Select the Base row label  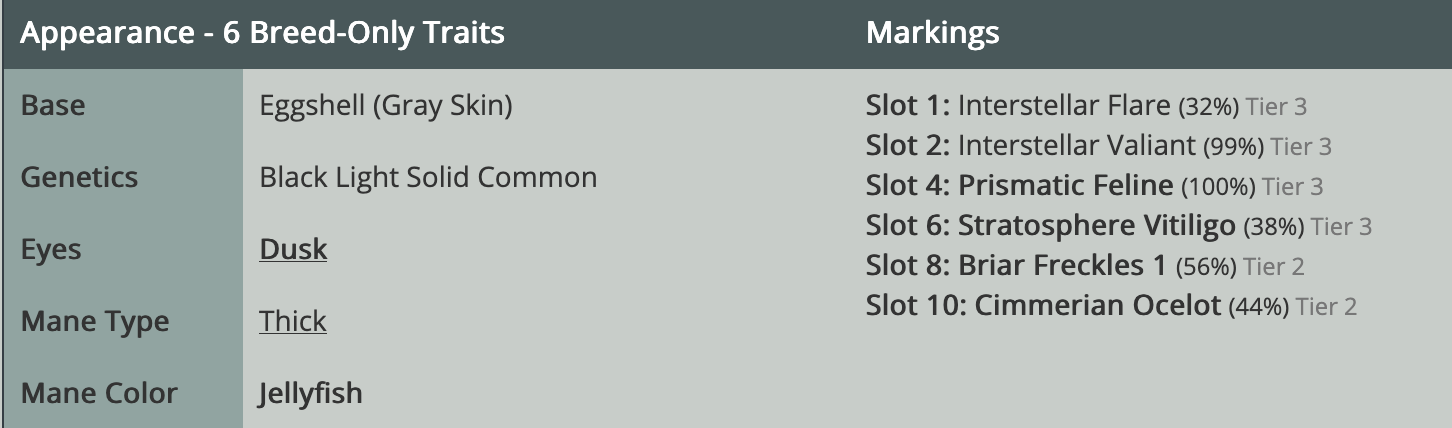click(x=53, y=105)
